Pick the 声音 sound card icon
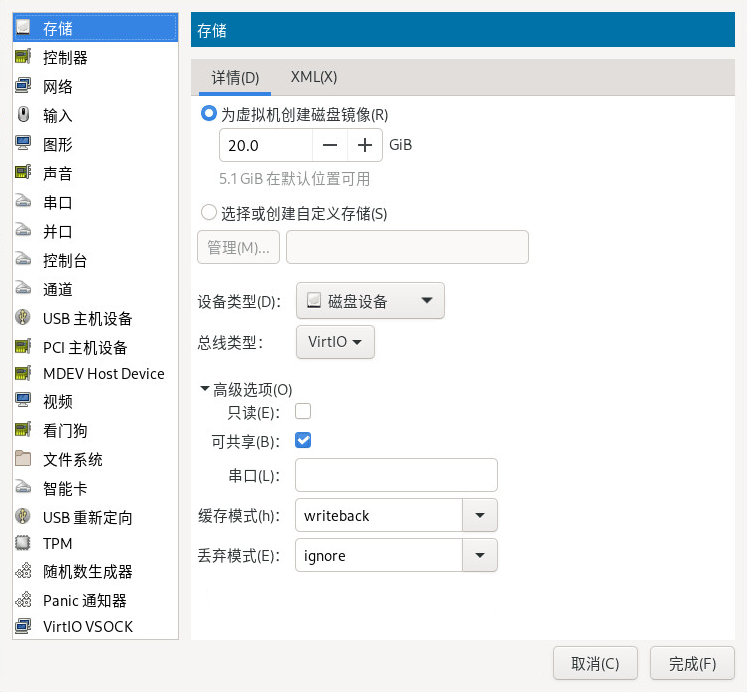This screenshot has height=692, width=747. click(x=23, y=174)
